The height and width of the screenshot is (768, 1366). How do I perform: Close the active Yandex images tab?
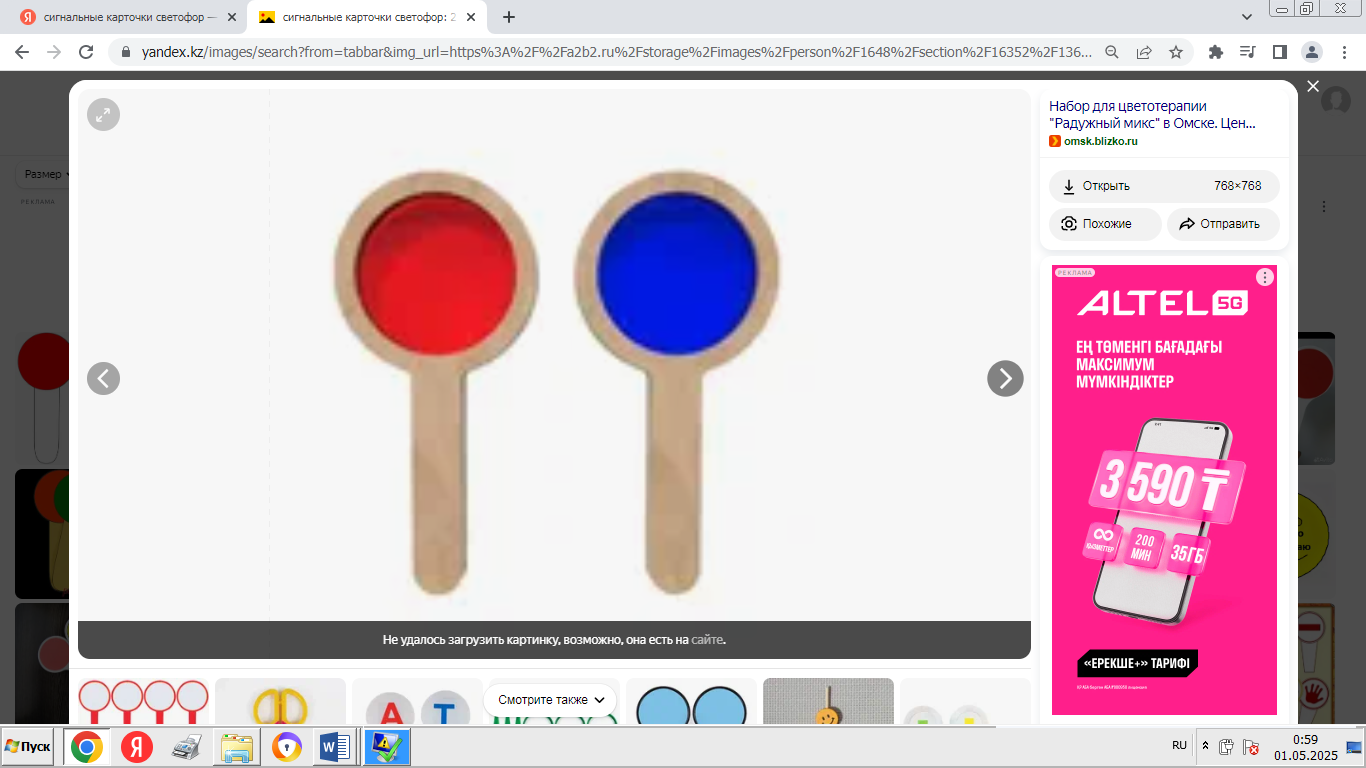[x=471, y=17]
